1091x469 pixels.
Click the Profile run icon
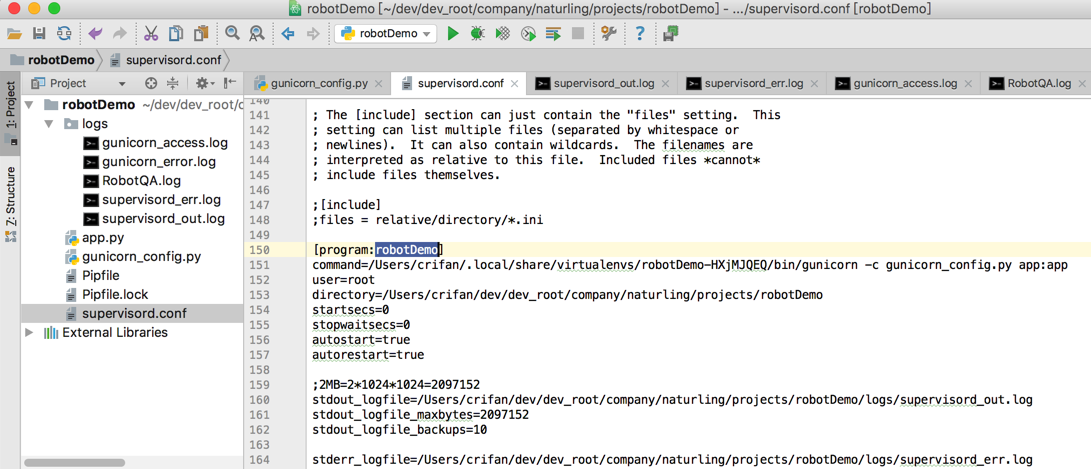click(528, 33)
